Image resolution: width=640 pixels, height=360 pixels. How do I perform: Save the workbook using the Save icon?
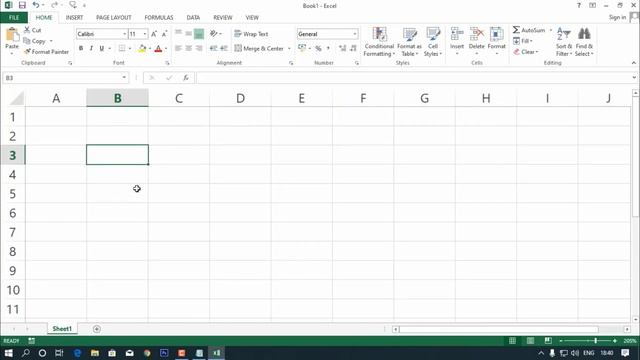coord(22,5)
